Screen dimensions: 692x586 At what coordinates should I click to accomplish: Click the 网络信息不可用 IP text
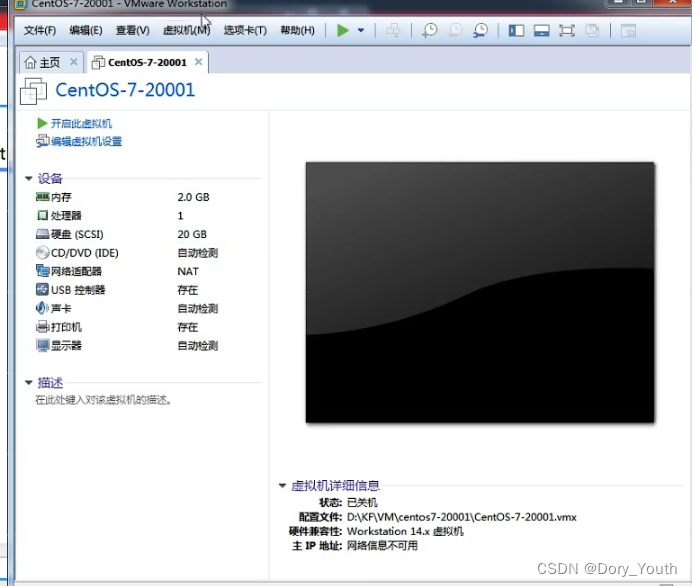coord(382,546)
